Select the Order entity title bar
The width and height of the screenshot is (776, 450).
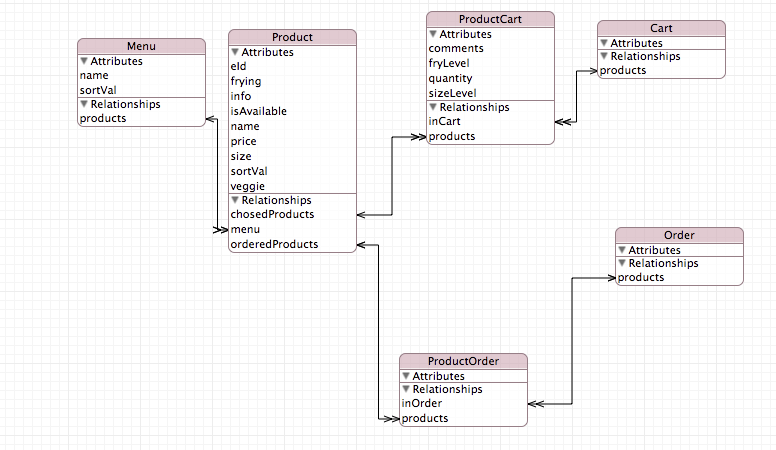[679, 235]
